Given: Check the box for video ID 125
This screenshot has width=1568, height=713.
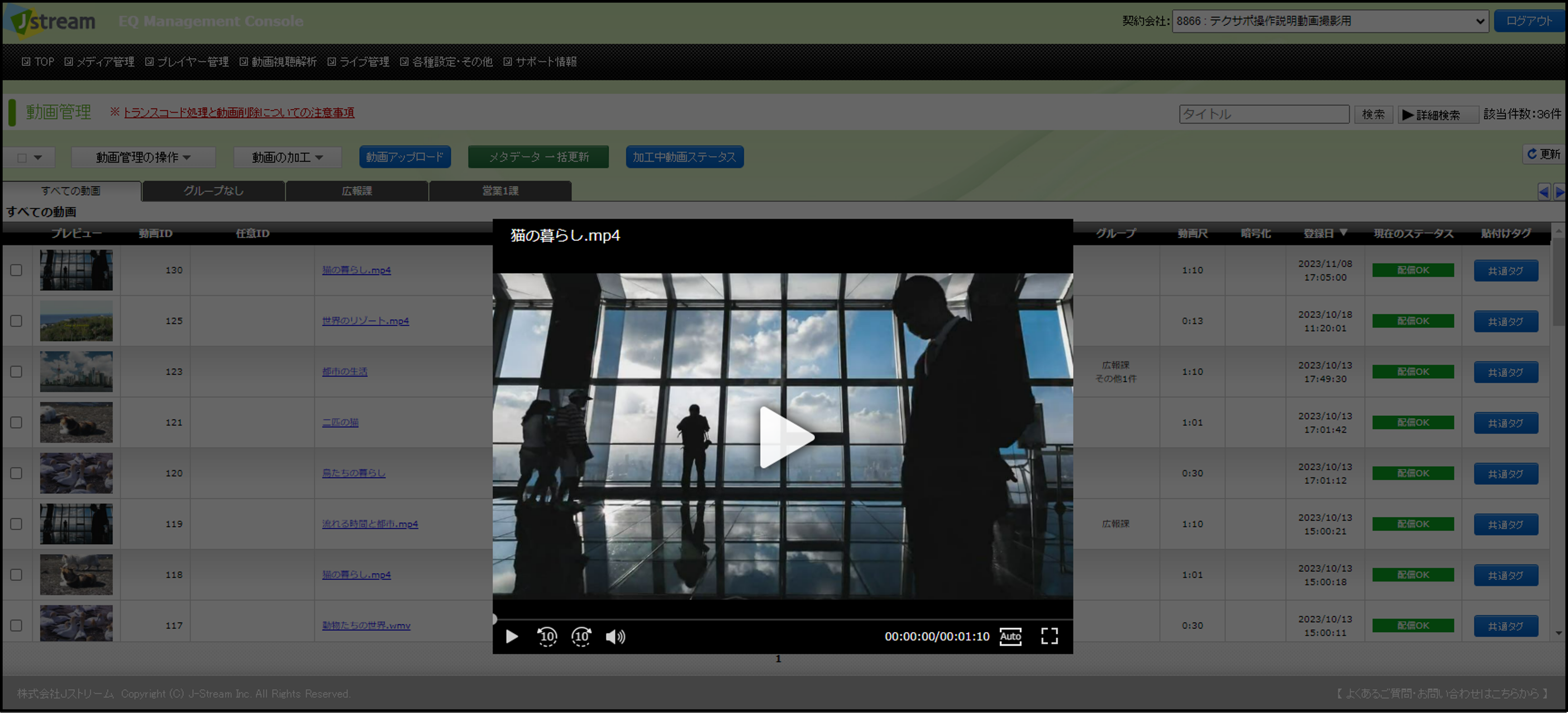Looking at the screenshot, I should pyautogui.click(x=16, y=321).
